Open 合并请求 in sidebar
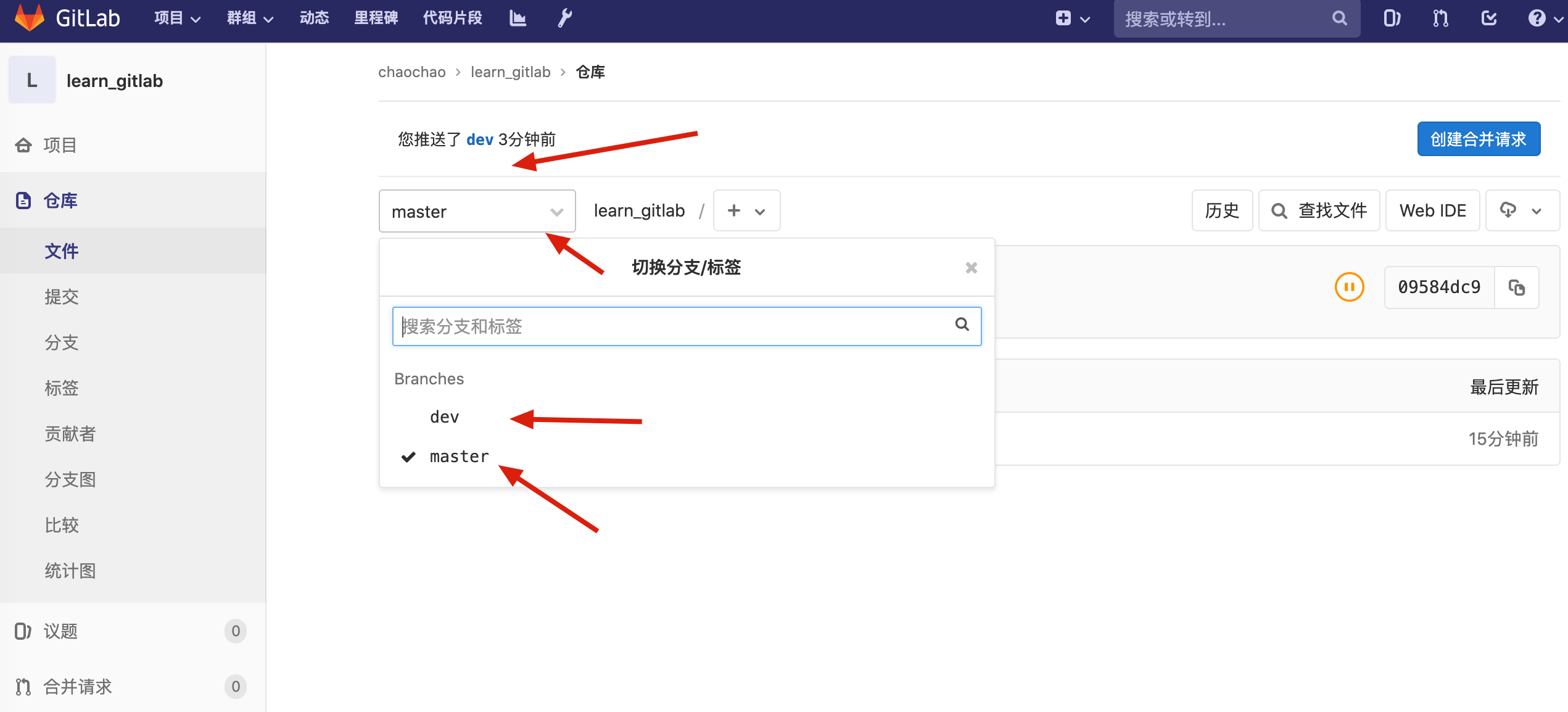 [133, 687]
